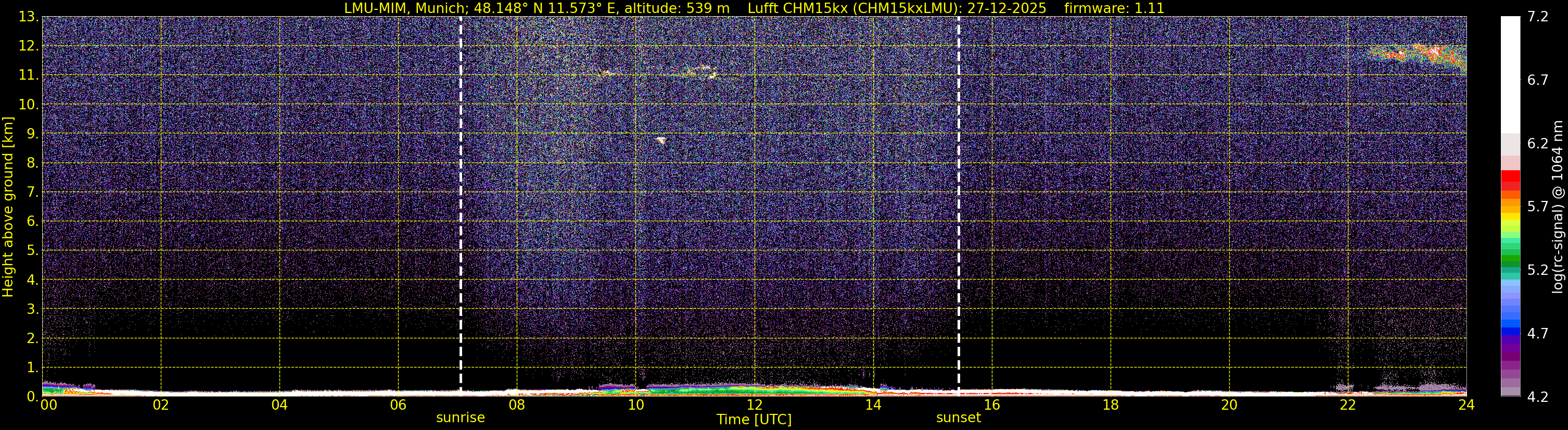
Task: Click the height axis tick label '9.'
Action: 32,133
